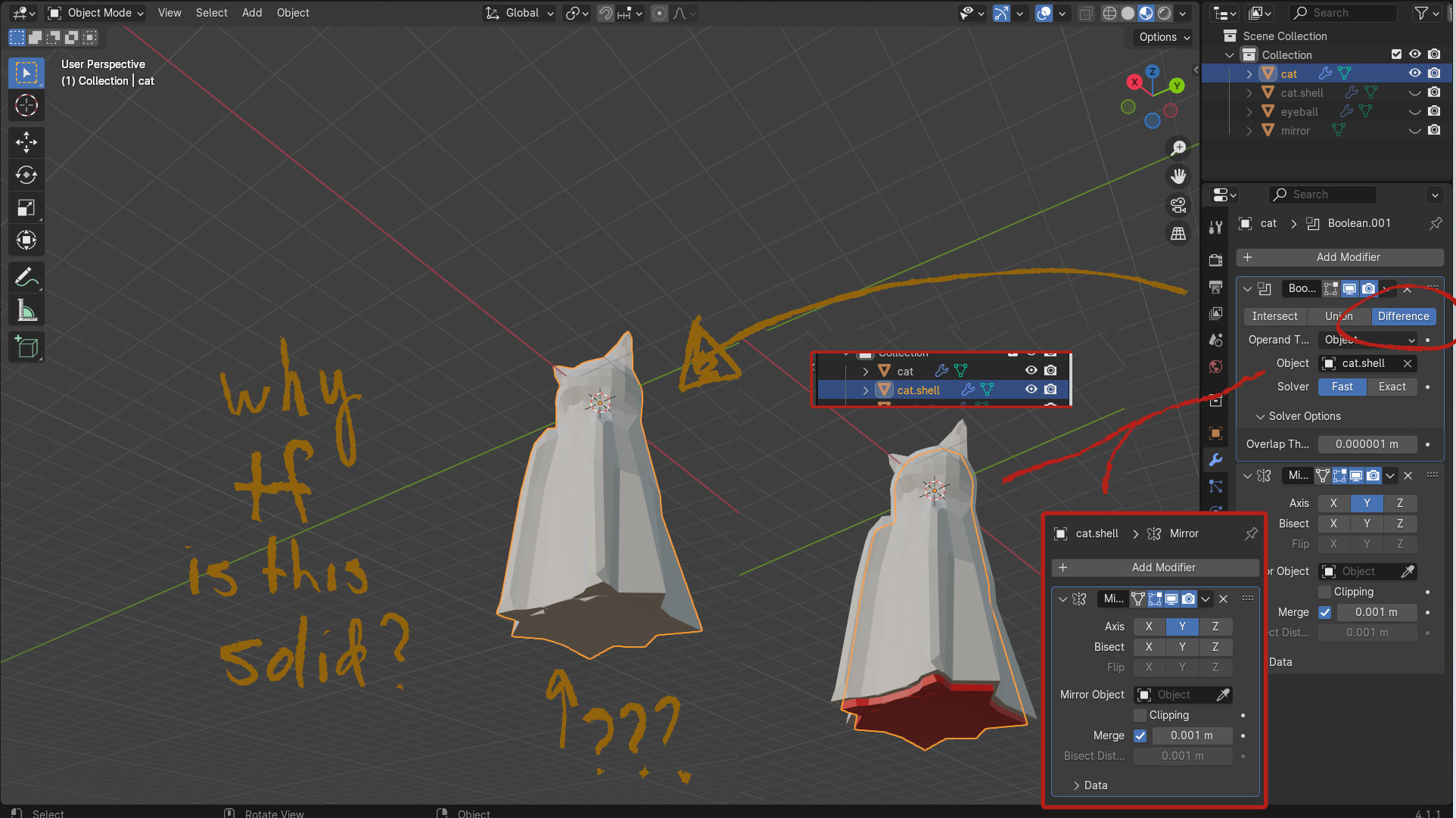Viewport: 1456px width, 818px height.
Task: Toggle Merge checkbox in Mirror modifier
Action: tap(1324, 612)
